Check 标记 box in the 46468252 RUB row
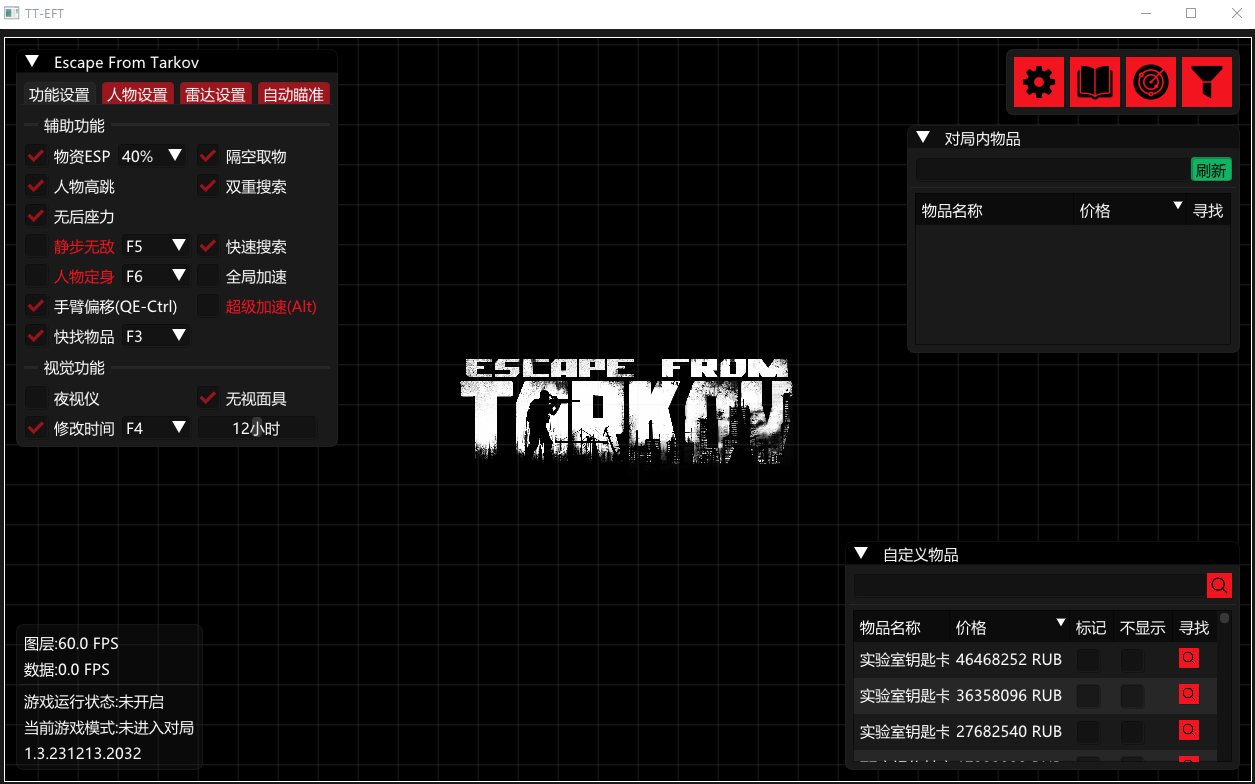The height and width of the screenshot is (784, 1255). pyautogui.click(x=1088, y=659)
